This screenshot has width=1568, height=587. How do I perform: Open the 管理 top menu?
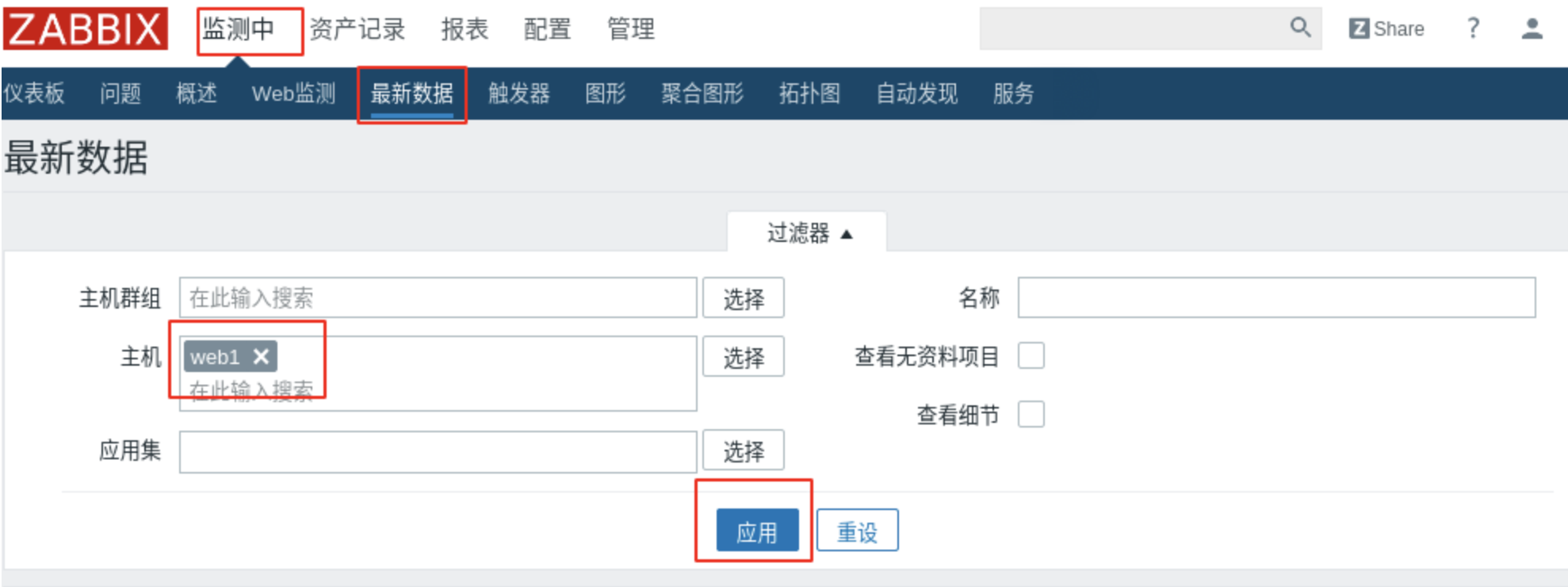pos(631,29)
